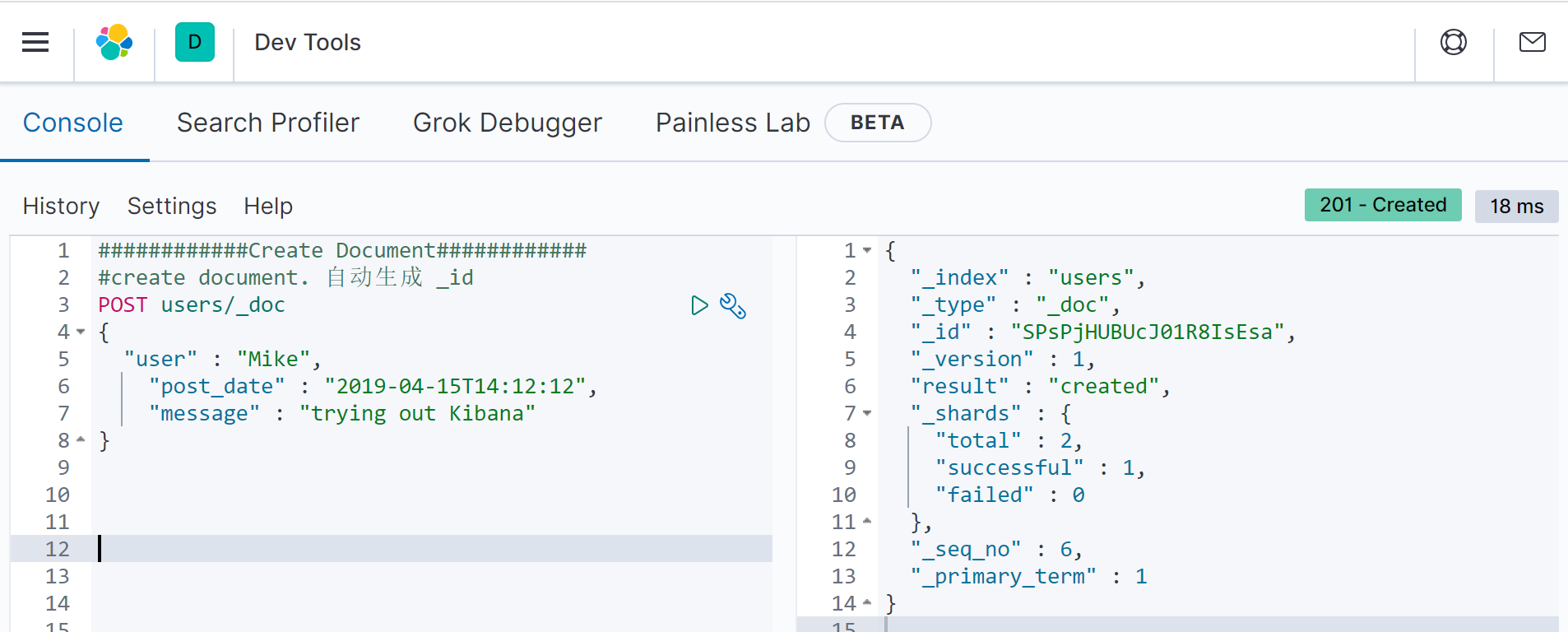
Task: Click fold arrow at response line 11
Action: (867, 522)
